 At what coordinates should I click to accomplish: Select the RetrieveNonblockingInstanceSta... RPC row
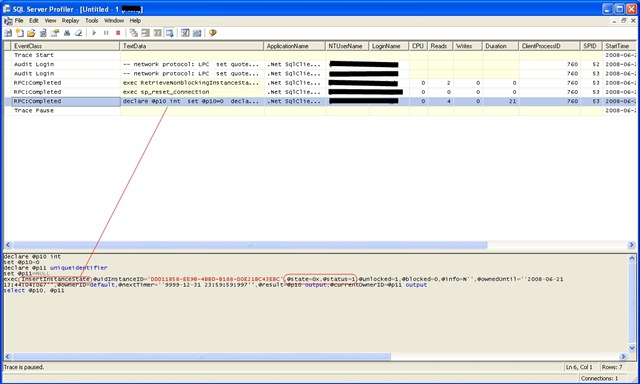320,83
